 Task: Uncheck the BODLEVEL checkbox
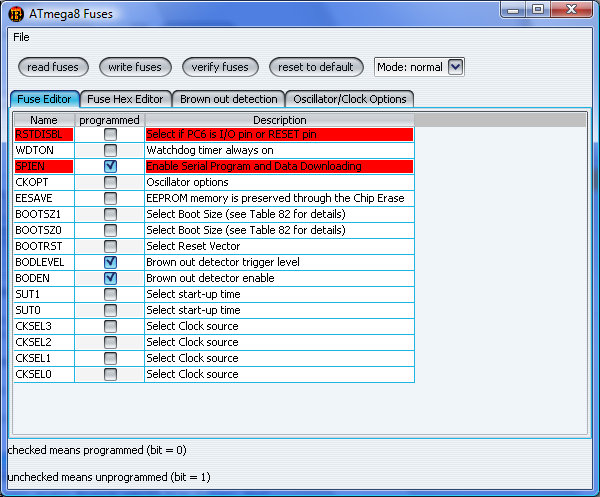point(110,262)
